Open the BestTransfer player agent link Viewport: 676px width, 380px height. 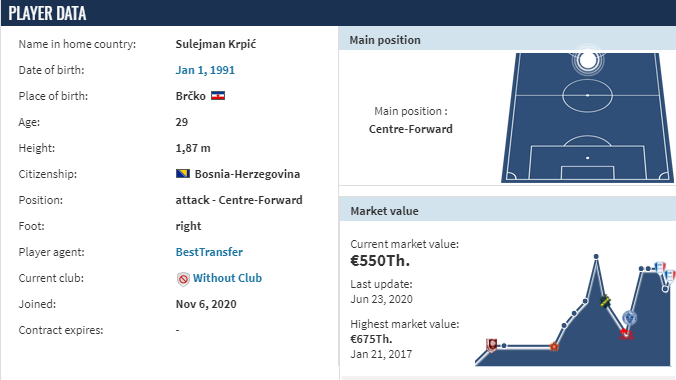[209, 252]
